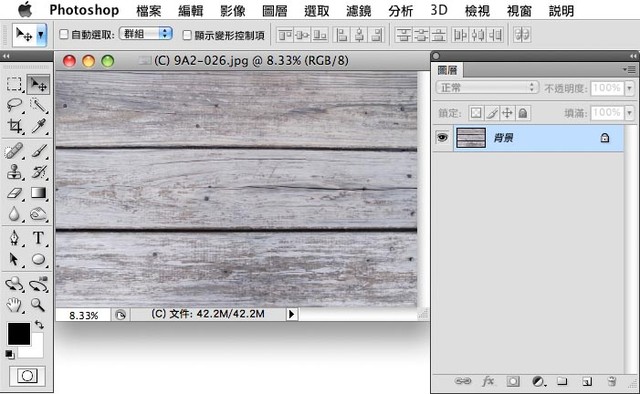Select the Blur tool
This screenshot has height=394, width=640.
(14, 214)
